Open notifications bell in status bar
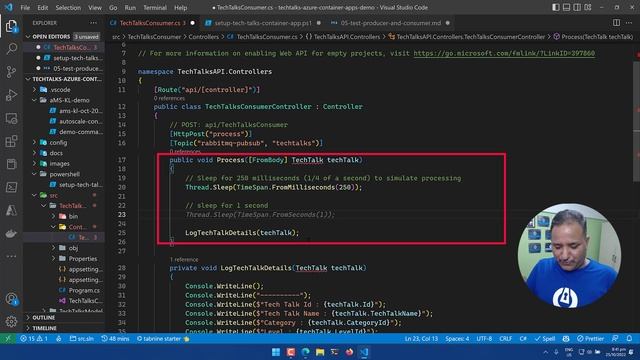Viewport: 640px width, 360px height. (x=629, y=338)
